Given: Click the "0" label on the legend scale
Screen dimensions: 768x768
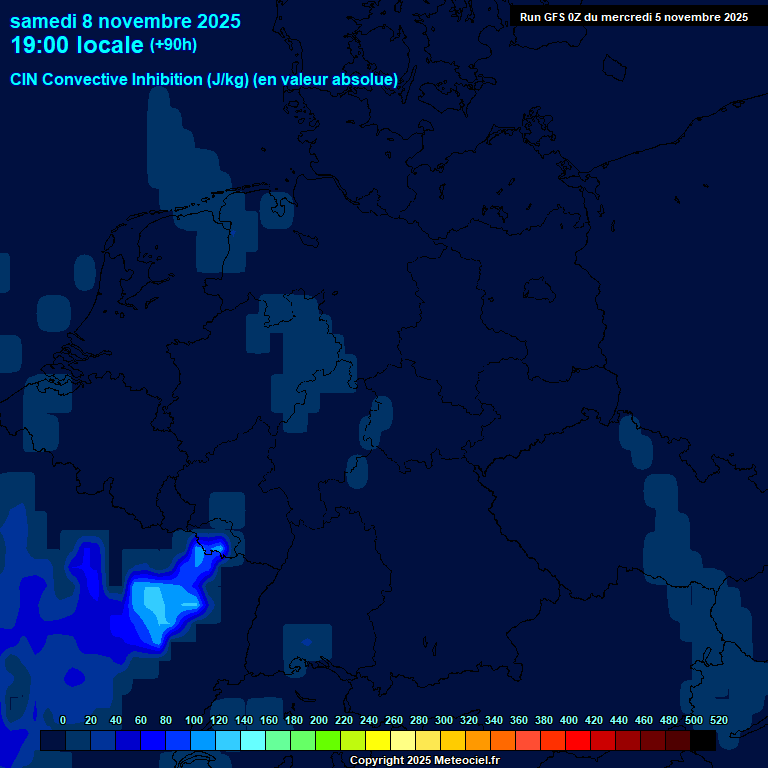Looking at the screenshot, I should coord(63,720).
